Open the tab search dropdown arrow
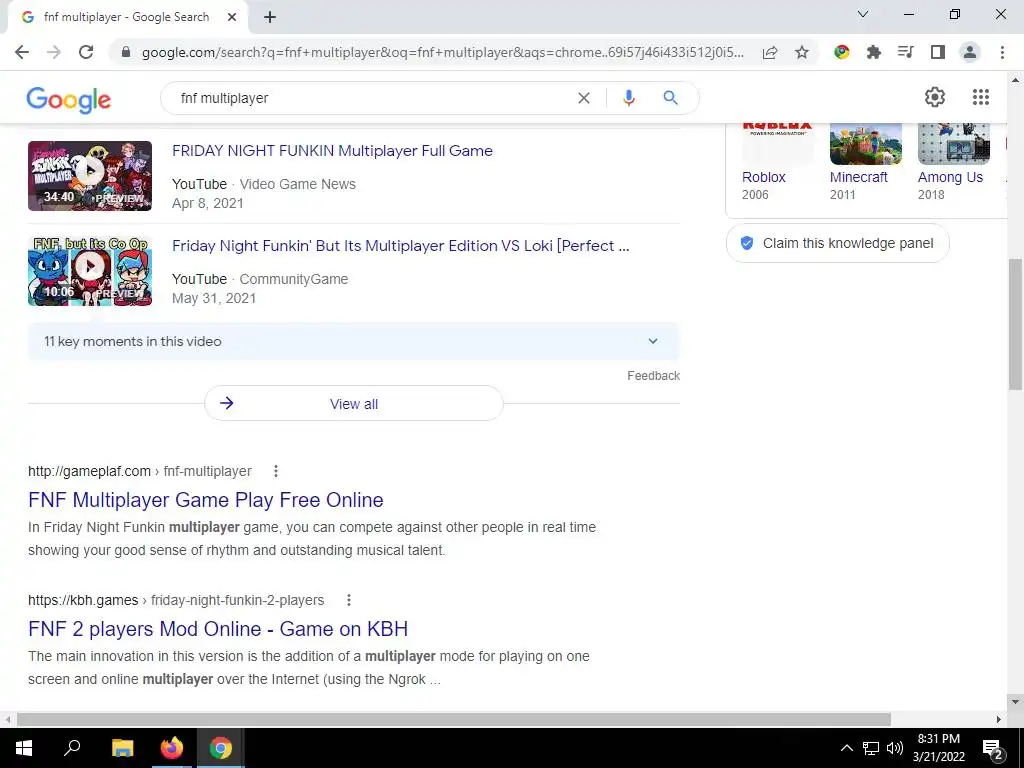The height and width of the screenshot is (768, 1024). tap(863, 14)
